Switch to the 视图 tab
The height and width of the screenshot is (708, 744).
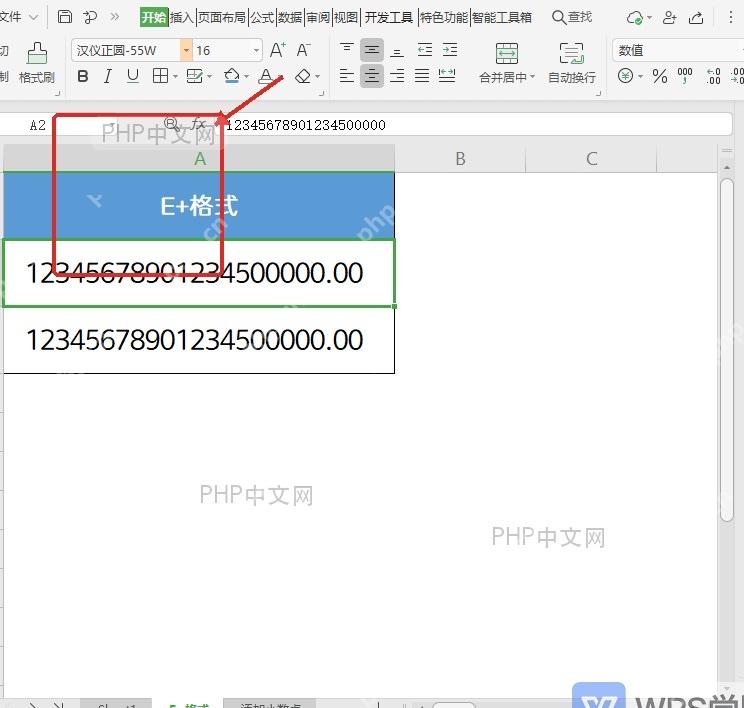point(346,18)
